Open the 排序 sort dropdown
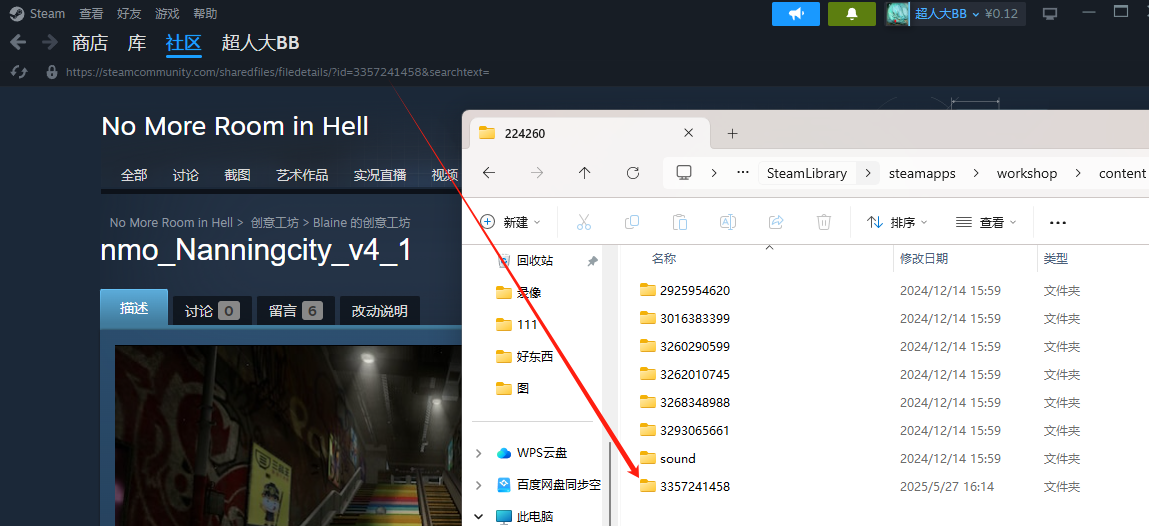The image size is (1149, 526). [898, 222]
